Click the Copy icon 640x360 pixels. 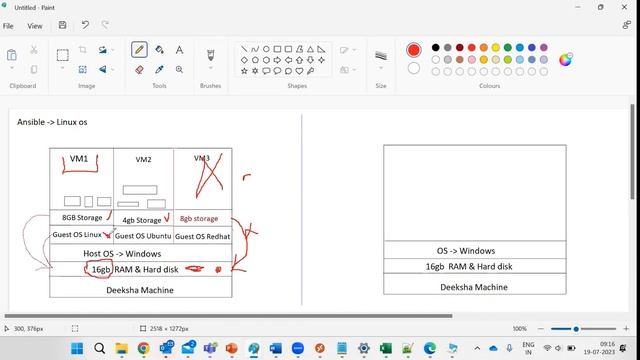tap(34, 70)
